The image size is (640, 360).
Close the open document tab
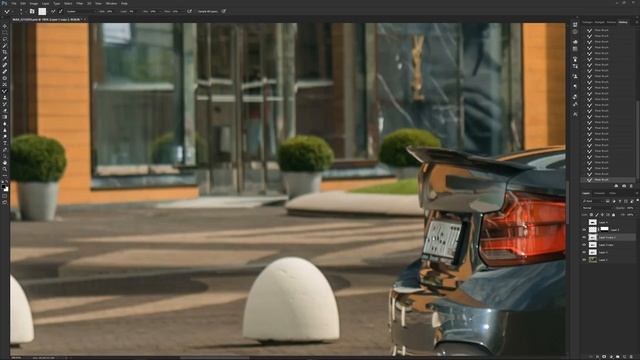coord(84,19)
